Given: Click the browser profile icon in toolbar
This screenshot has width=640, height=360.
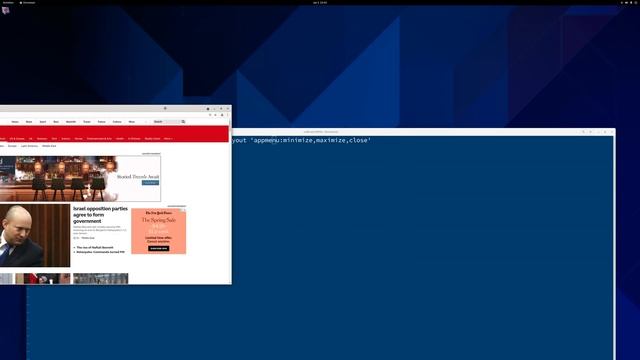Looking at the screenshot, I should 222,115.
